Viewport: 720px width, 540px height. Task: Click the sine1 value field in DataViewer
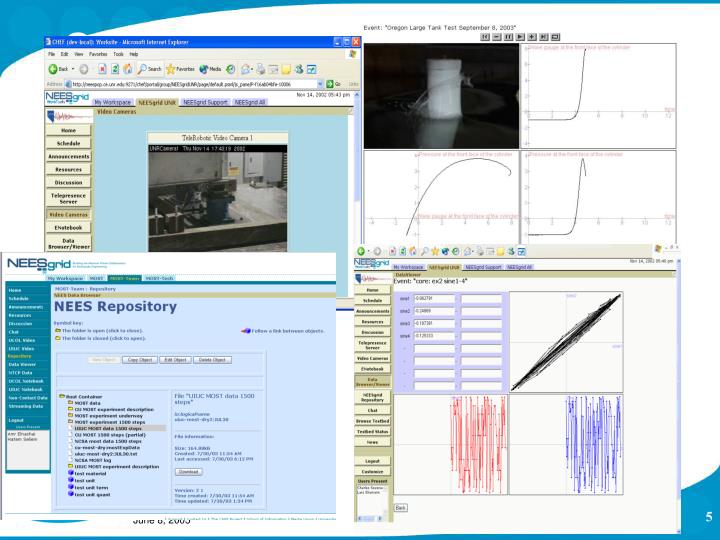pyautogui.click(x=433, y=298)
